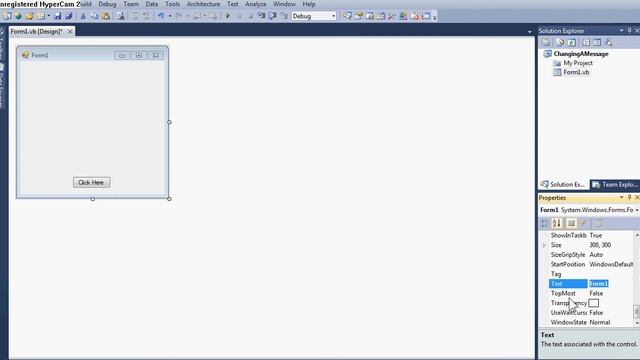Image resolution: width=640 pixels, height=360 pixels.
Task: Click the Copy icon in toolbar
Action: (94, 16)
